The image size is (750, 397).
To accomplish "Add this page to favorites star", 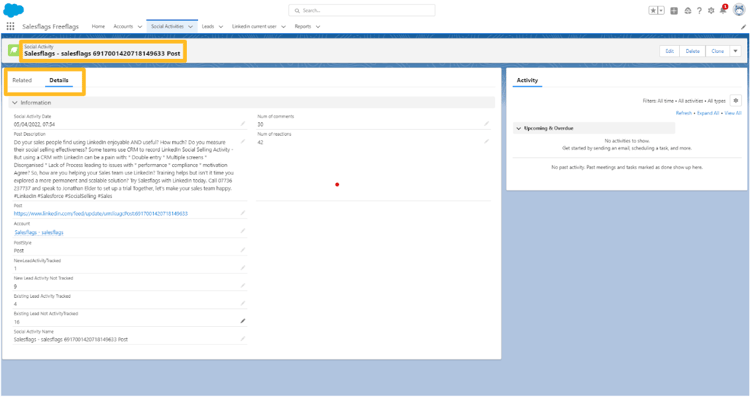I will 653,11.
